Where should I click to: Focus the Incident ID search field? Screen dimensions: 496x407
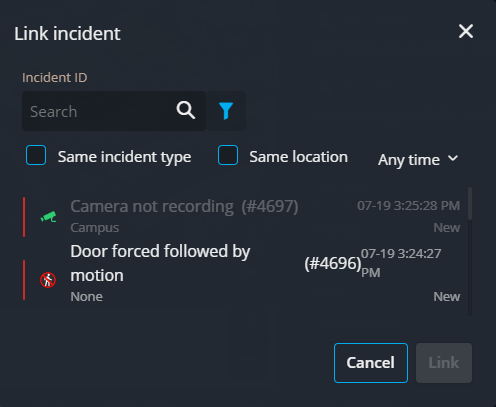click(114, 111)
